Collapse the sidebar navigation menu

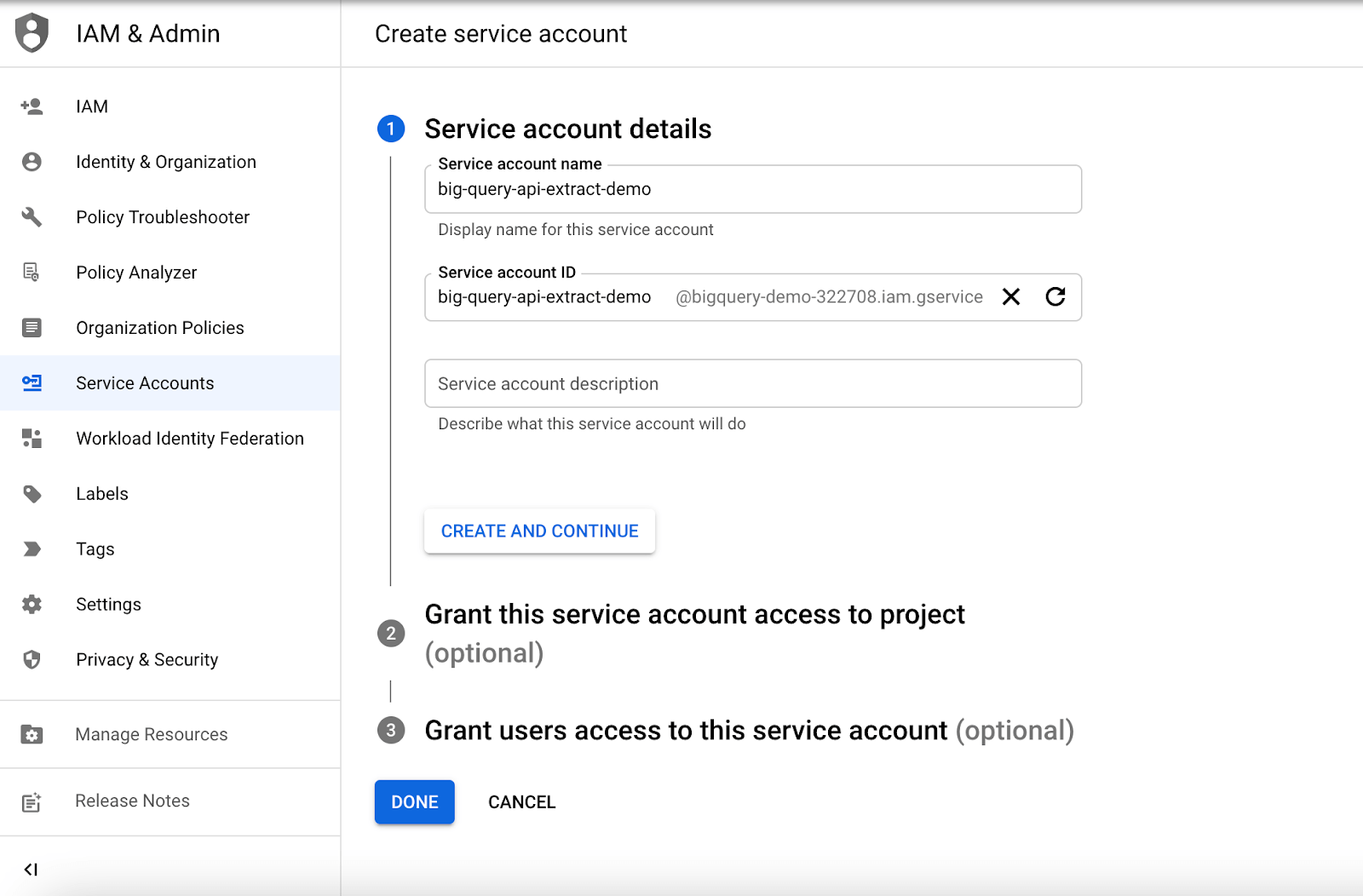31,870
